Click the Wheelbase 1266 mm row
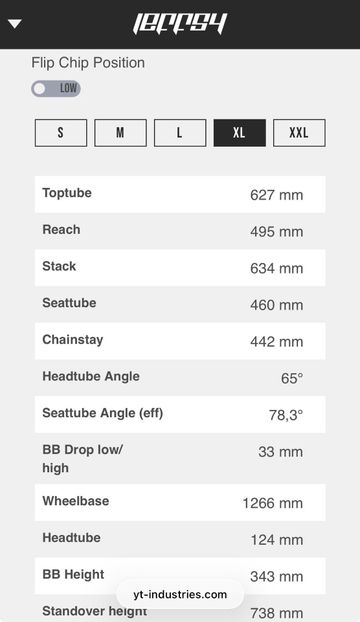Image resolution: width=360 pixels, height=622 pixels. coord(180,503)
